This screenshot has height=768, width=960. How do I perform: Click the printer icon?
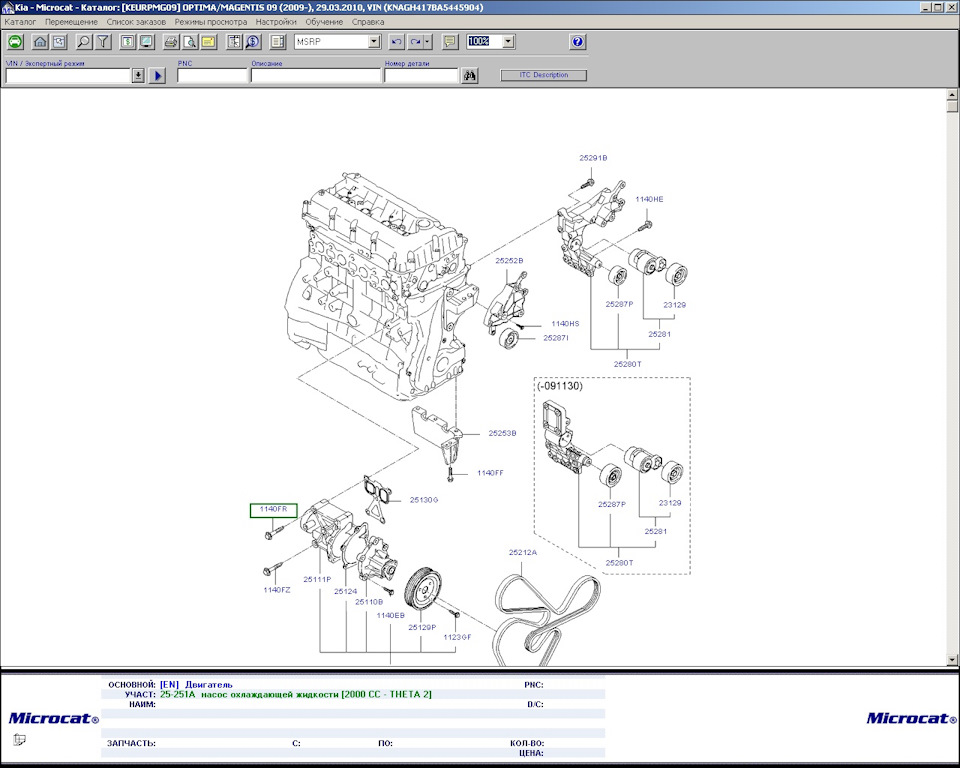(171, 42)
